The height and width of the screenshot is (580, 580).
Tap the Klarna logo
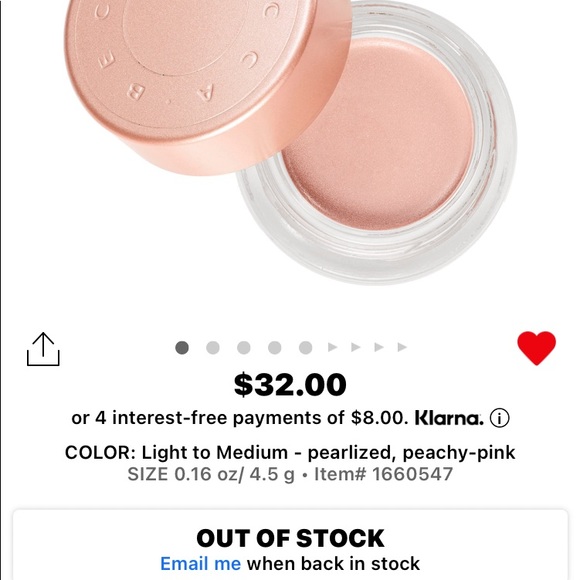(x=449, y=418)
